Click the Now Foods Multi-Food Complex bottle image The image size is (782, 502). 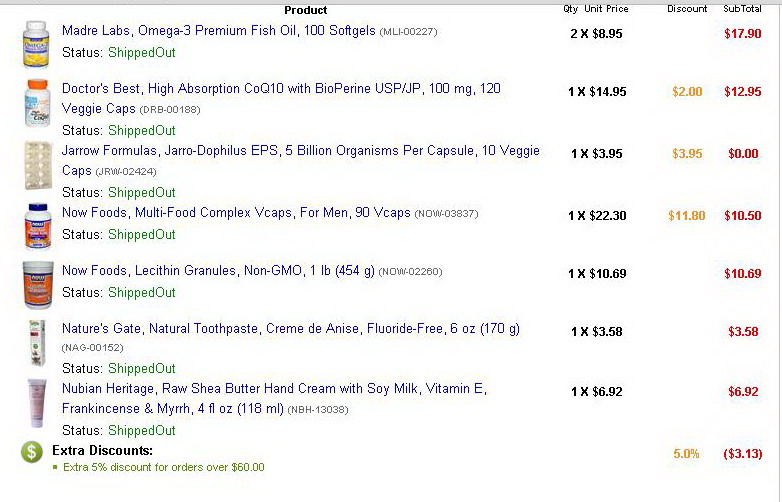[36, 226]
